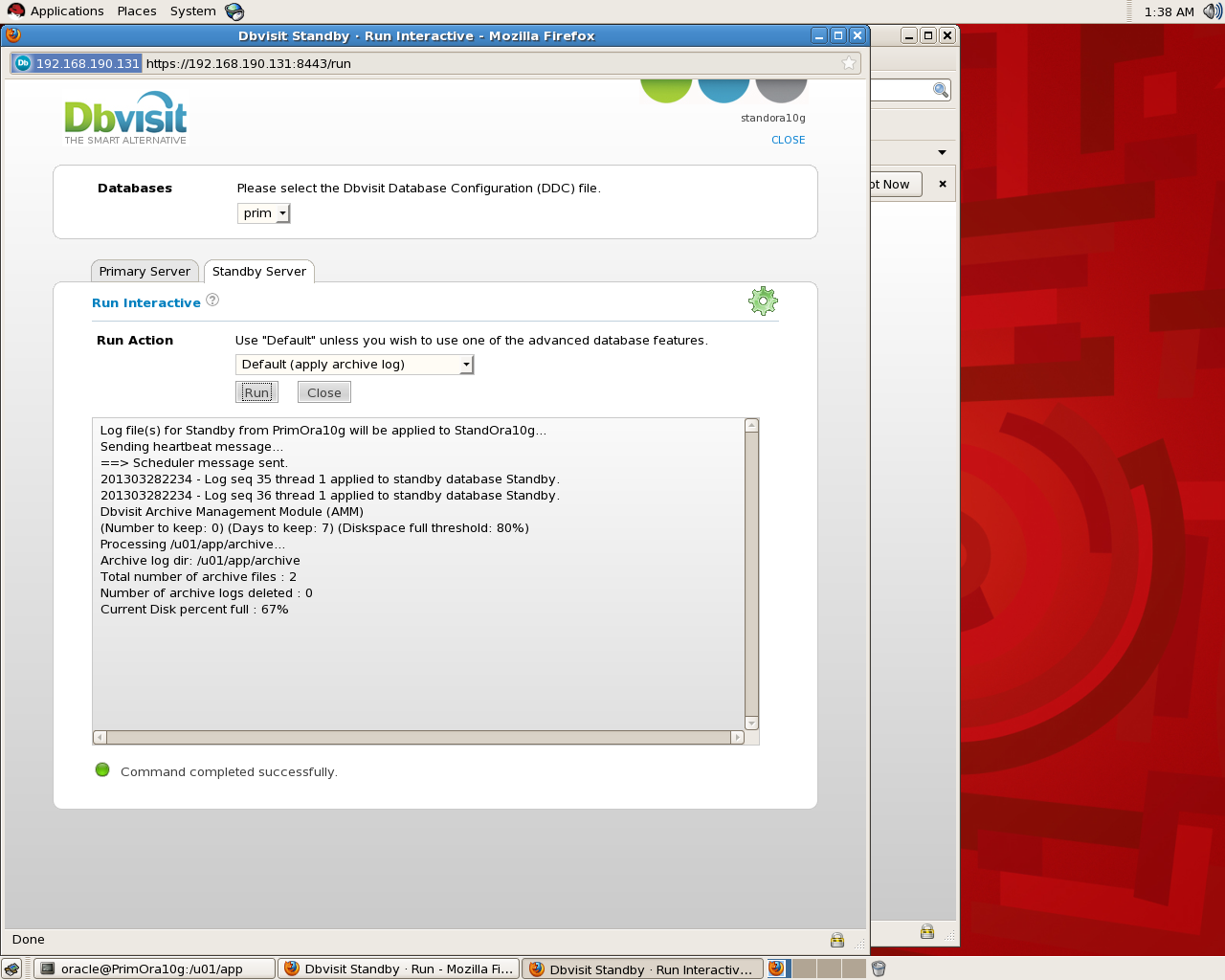
Task: Click the padlock security icon in status bar
Action: [x=837, y=940]
